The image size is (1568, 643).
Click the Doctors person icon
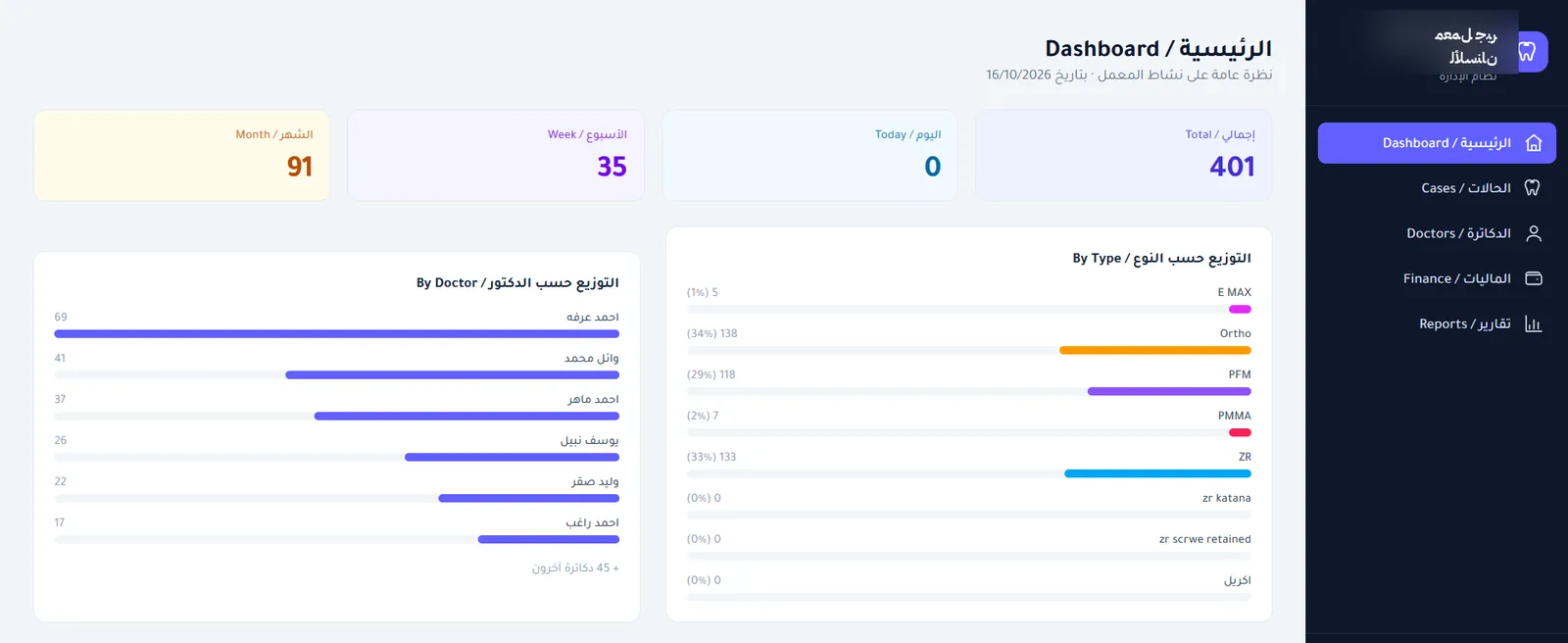click(x=1534, y=233)
